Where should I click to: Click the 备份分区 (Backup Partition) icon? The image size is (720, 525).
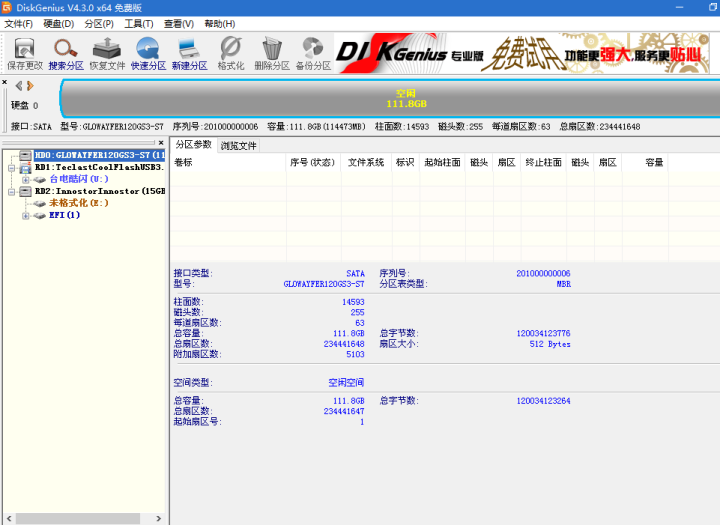tap(312, 52)
